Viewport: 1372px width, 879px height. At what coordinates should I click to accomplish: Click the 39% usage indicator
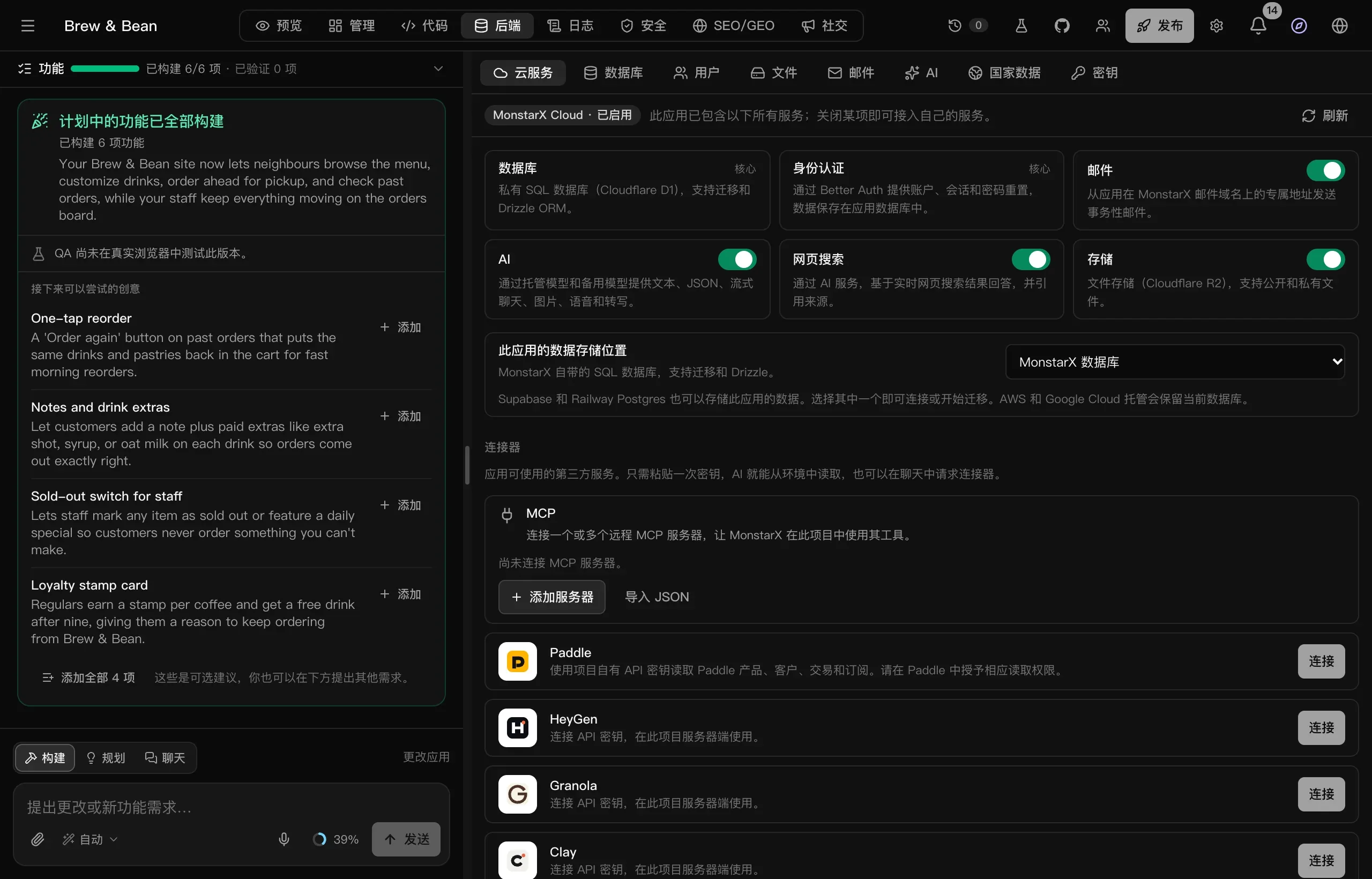click(336, 839)
